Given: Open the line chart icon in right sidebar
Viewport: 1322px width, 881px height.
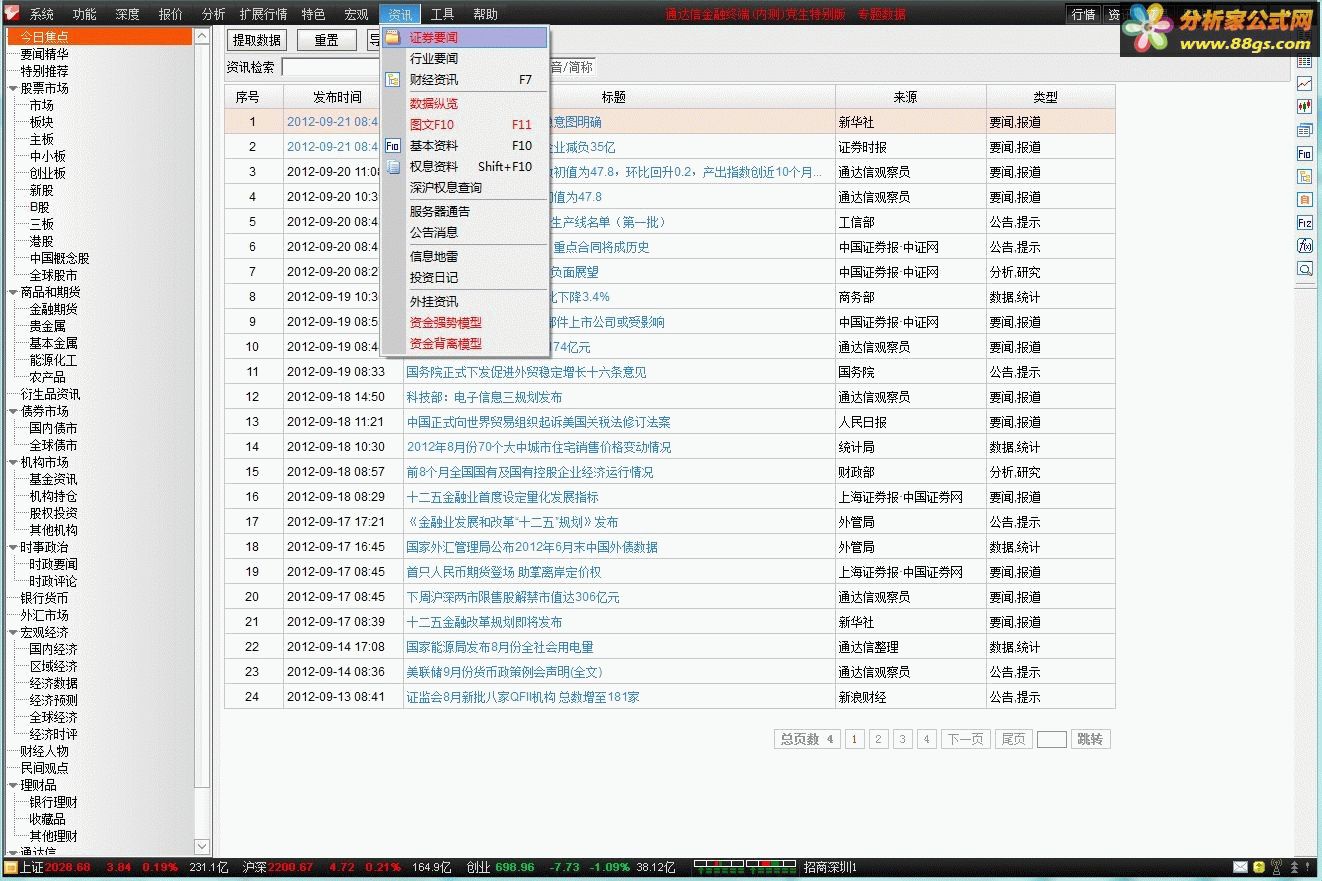Looking at the screenshot, I should click(1304, 84).
